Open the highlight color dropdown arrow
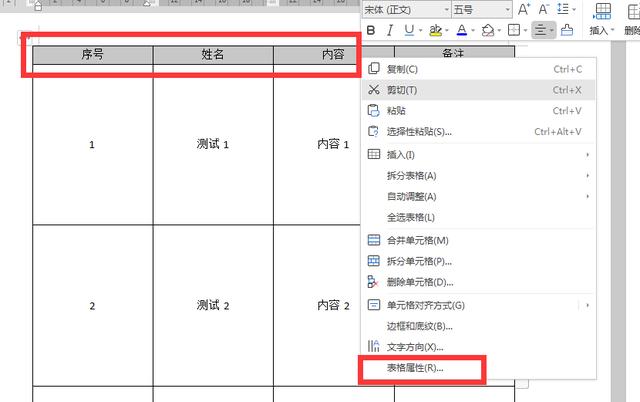This screenshot has height=402, width=640. click(447, 31)
